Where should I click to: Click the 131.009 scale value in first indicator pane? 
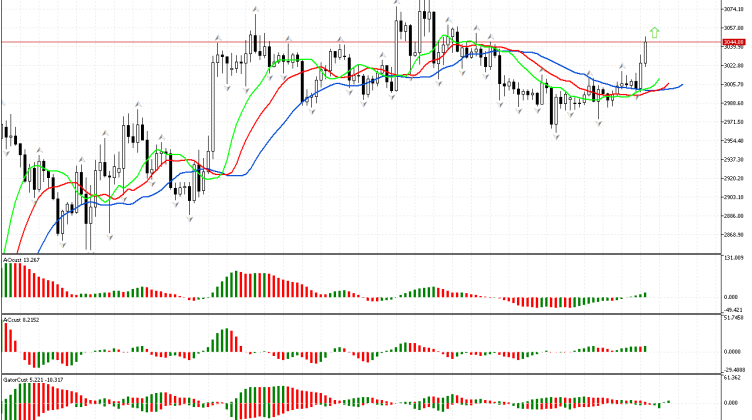click(734, 259)
